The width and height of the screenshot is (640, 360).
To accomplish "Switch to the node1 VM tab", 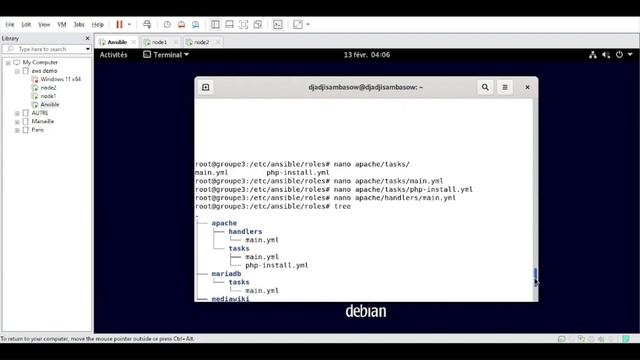I will (160, 42).
